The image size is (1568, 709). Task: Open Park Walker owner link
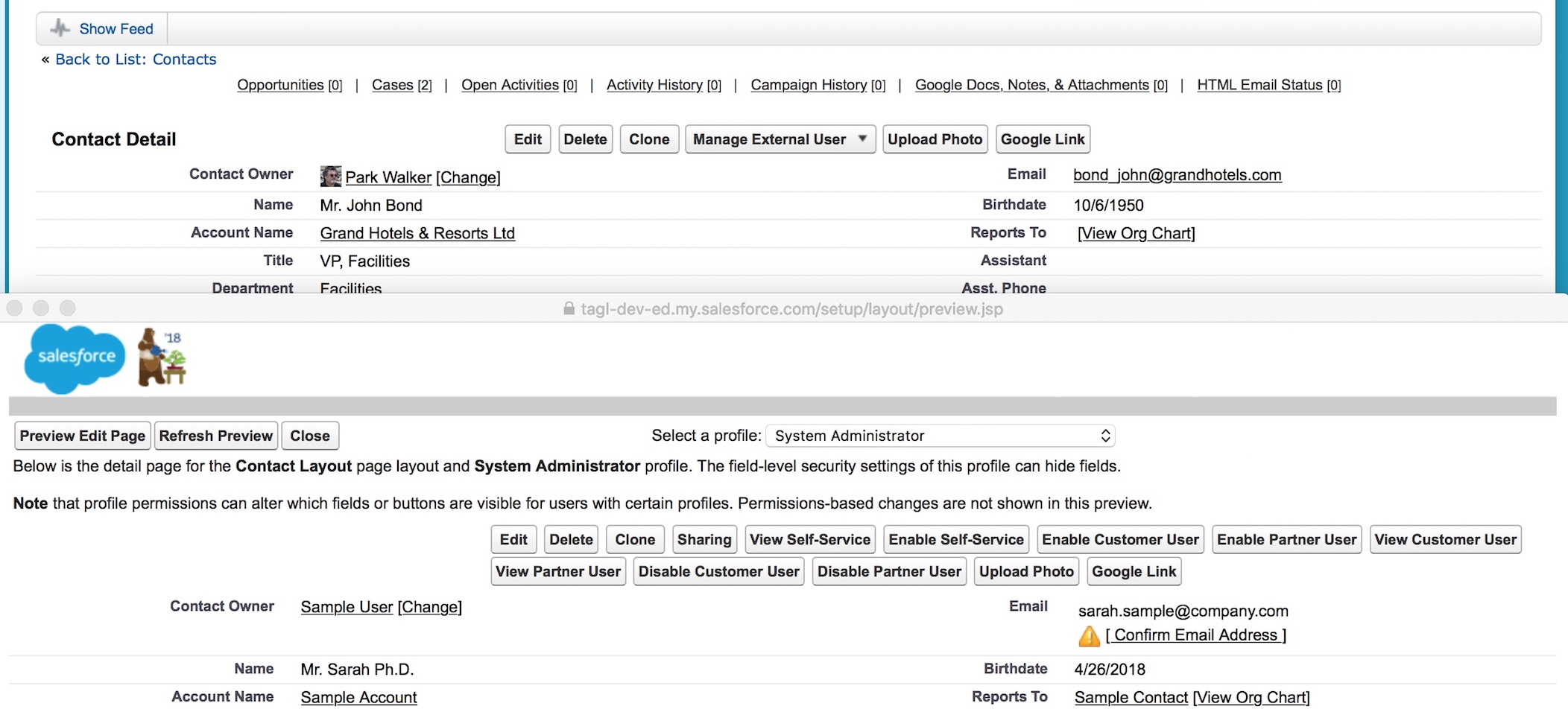pos(388,177)
